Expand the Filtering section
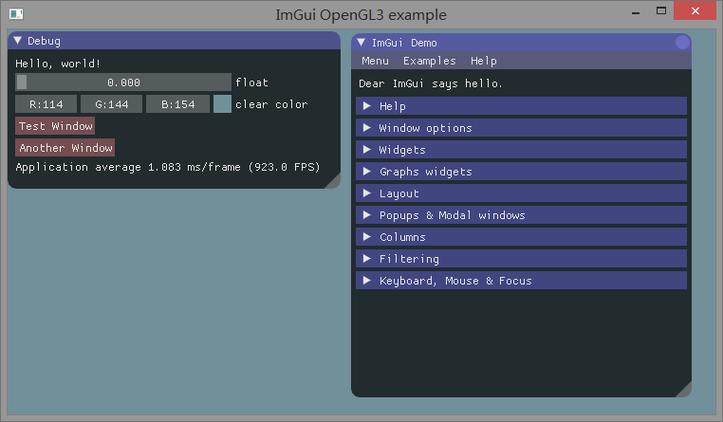 coord(521,259)
